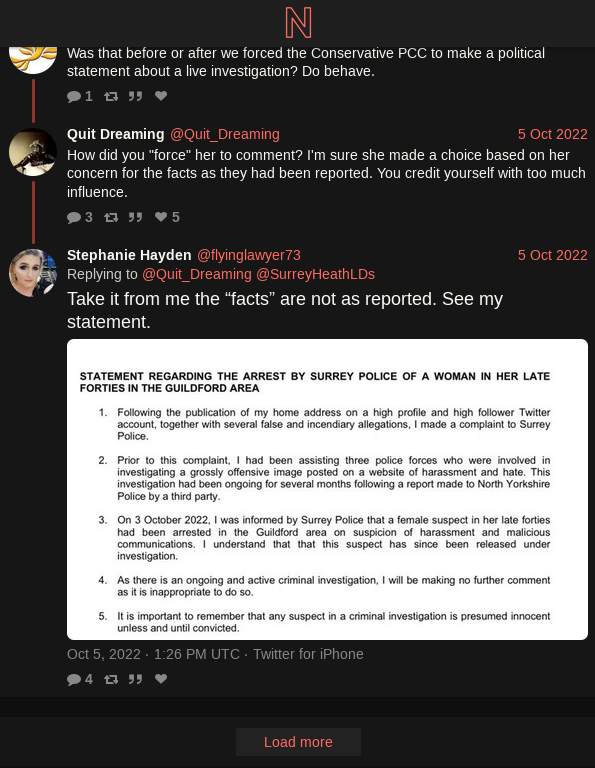The width and height of the screenshot is (595, 768).
Task: Click quote icon on Quit Dreaming tweet
Action: click(136, 217)
